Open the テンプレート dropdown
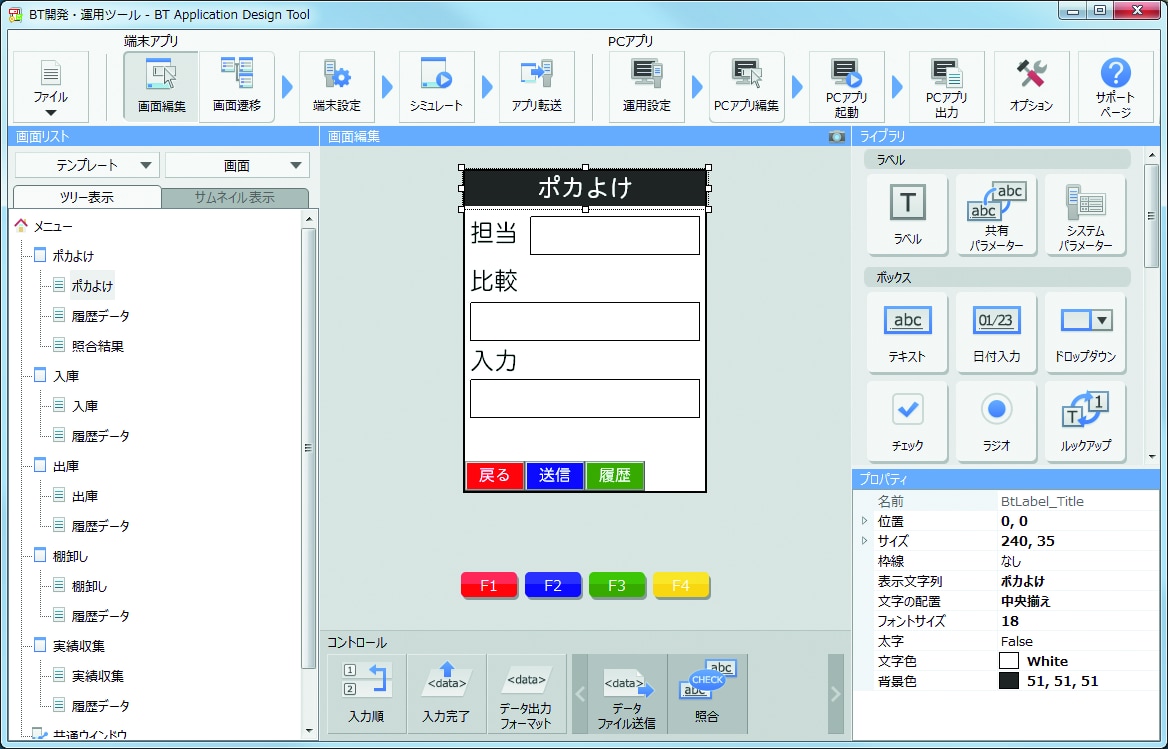 [x=88, y=165]
